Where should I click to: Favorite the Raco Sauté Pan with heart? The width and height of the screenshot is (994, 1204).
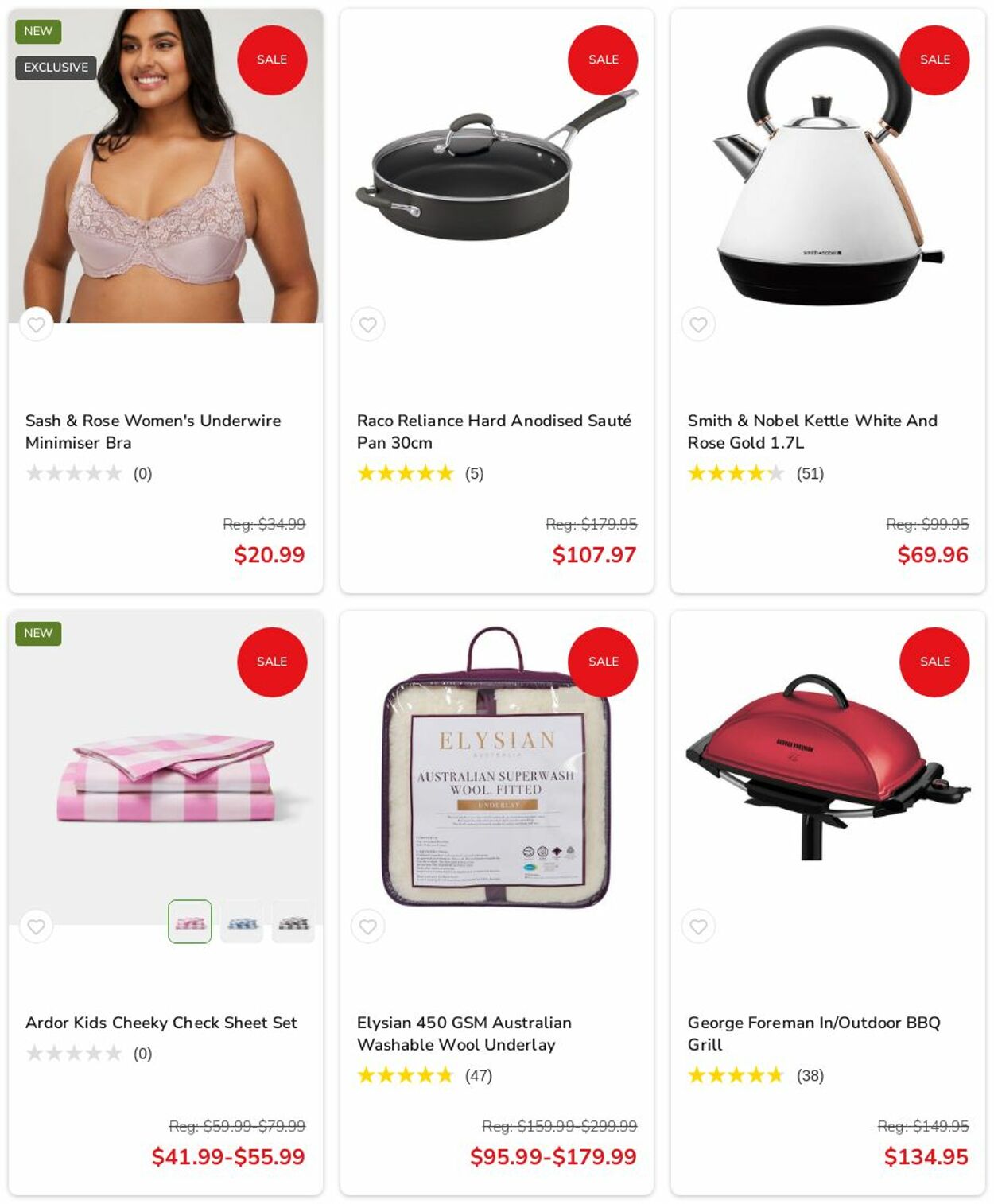point(367,324)
